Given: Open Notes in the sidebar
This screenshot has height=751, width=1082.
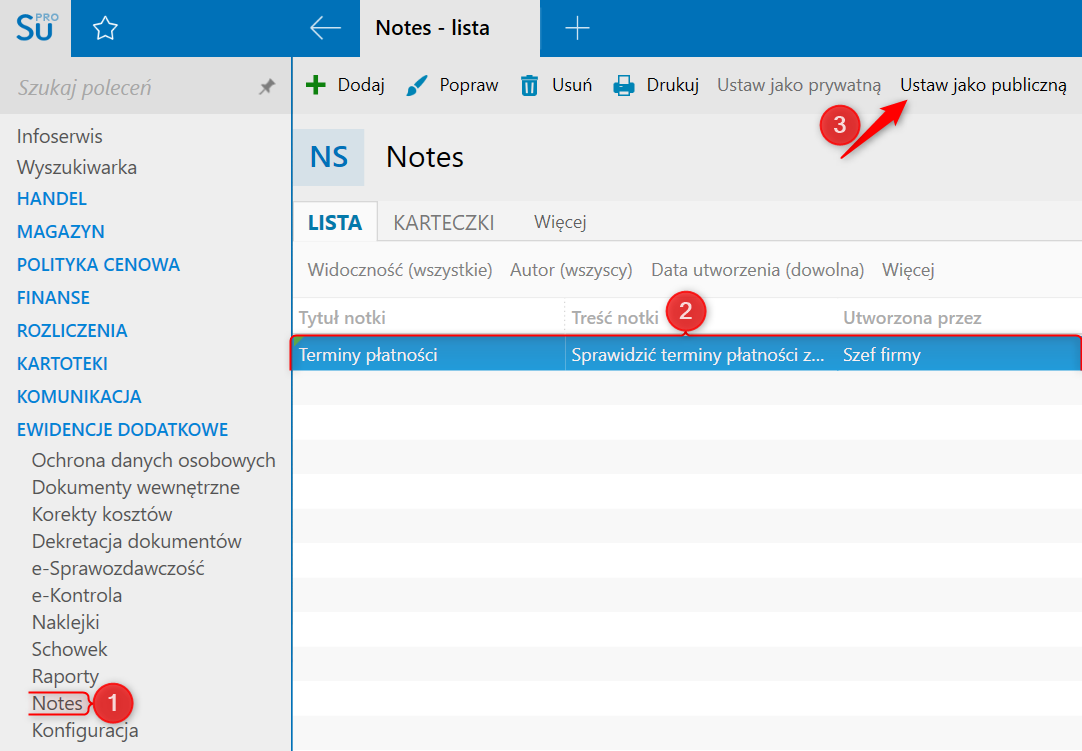Looking at the screenshot, I should 57,703.
